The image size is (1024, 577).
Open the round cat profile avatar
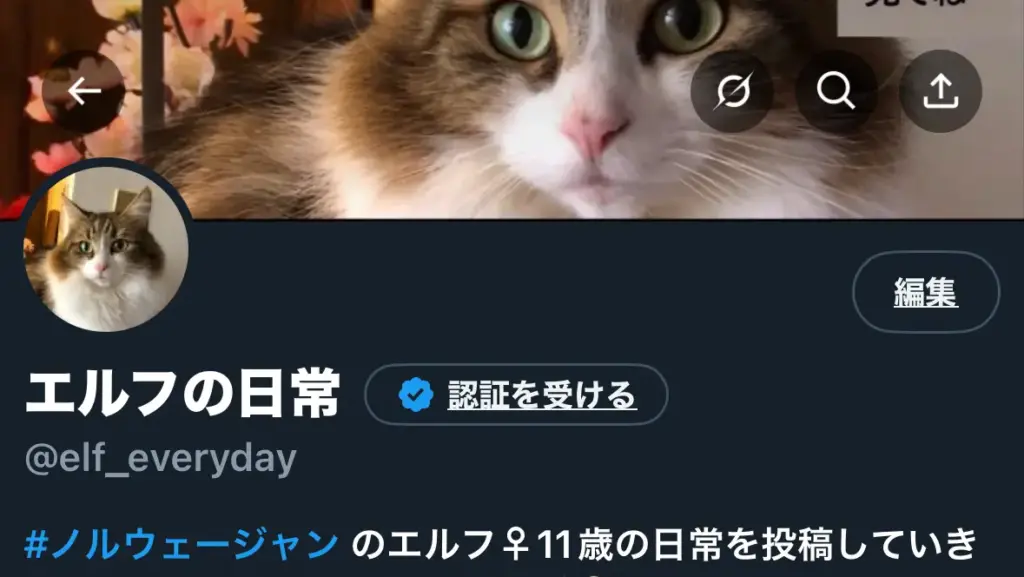(106, 248)
